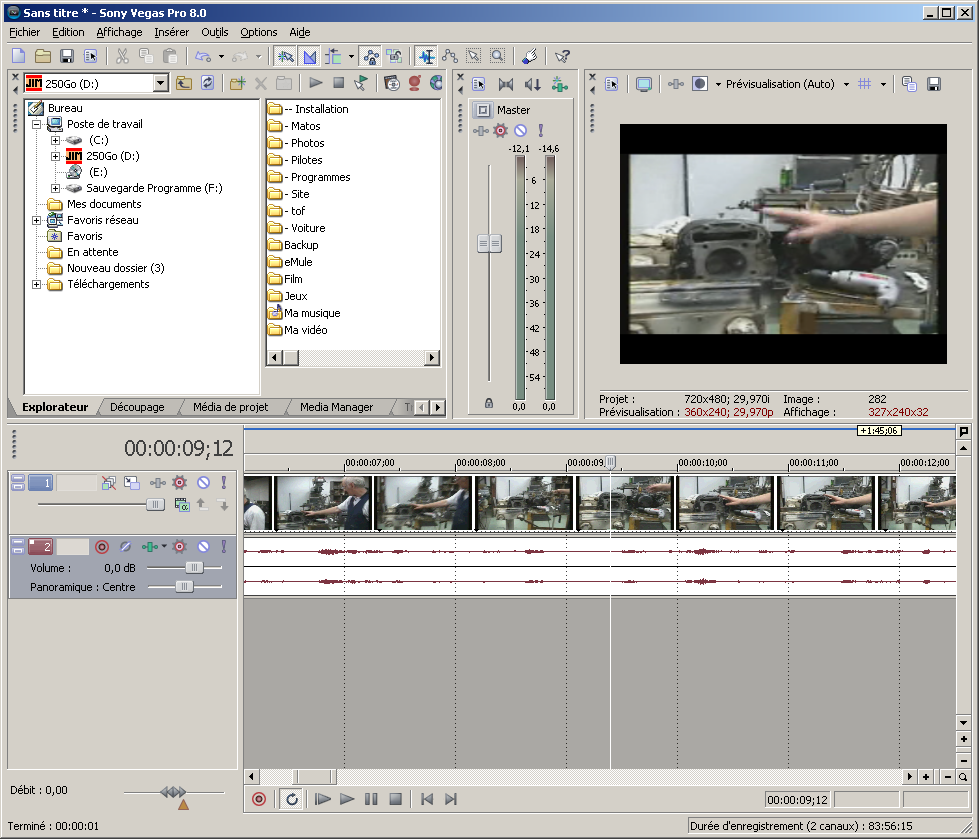
Task: Click Save Snapshot to File icon
Action: point(933,84)
